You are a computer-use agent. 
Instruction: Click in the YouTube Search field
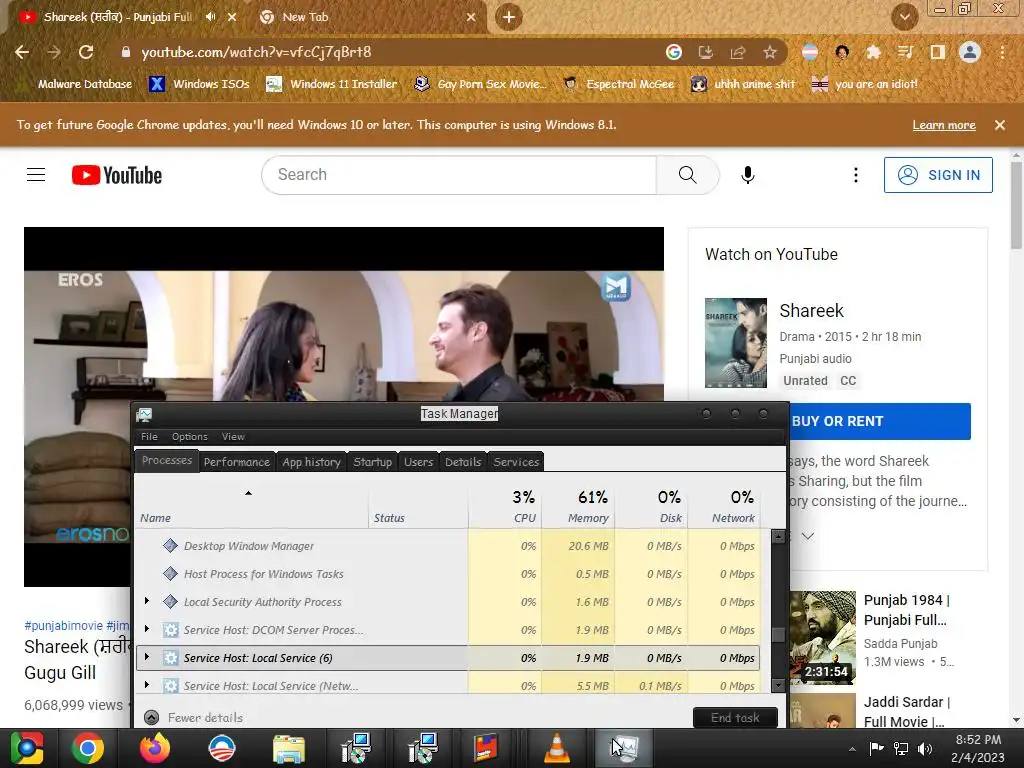(x=459, y=175)
